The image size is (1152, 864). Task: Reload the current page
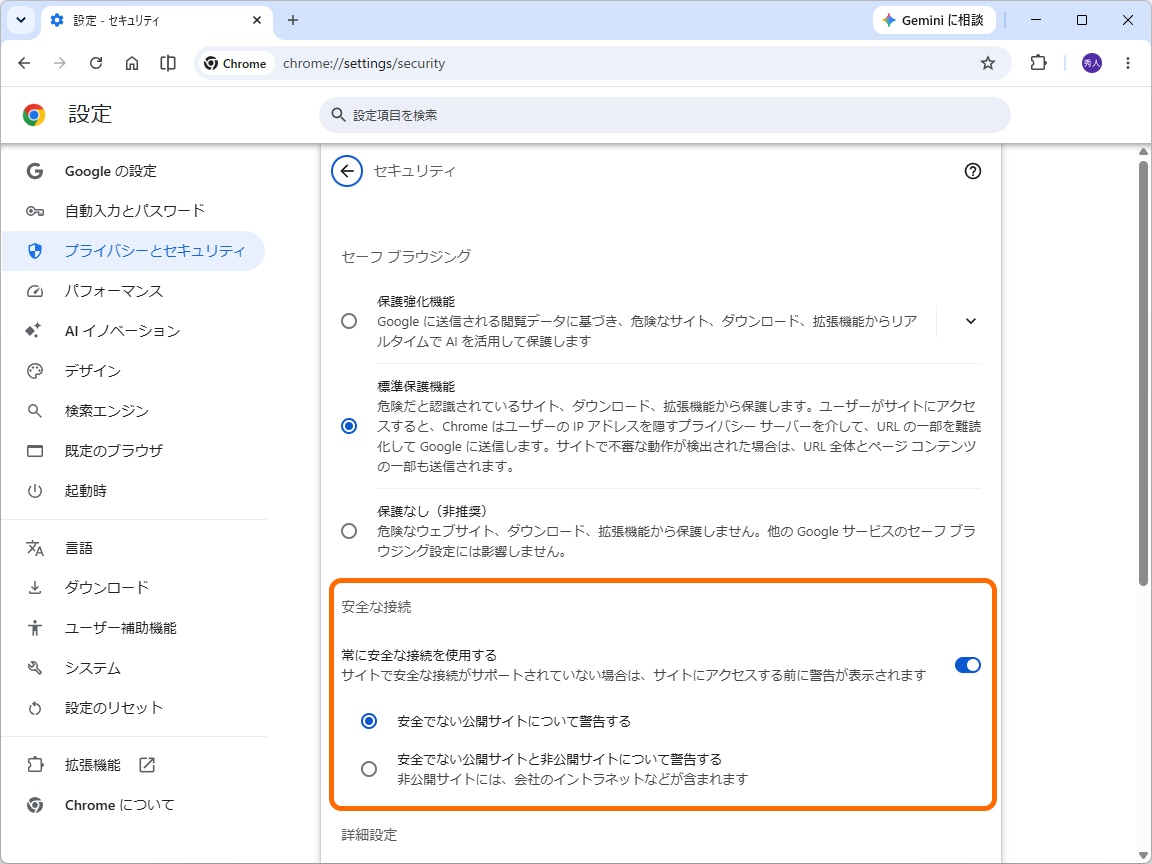tap(96, 63)
